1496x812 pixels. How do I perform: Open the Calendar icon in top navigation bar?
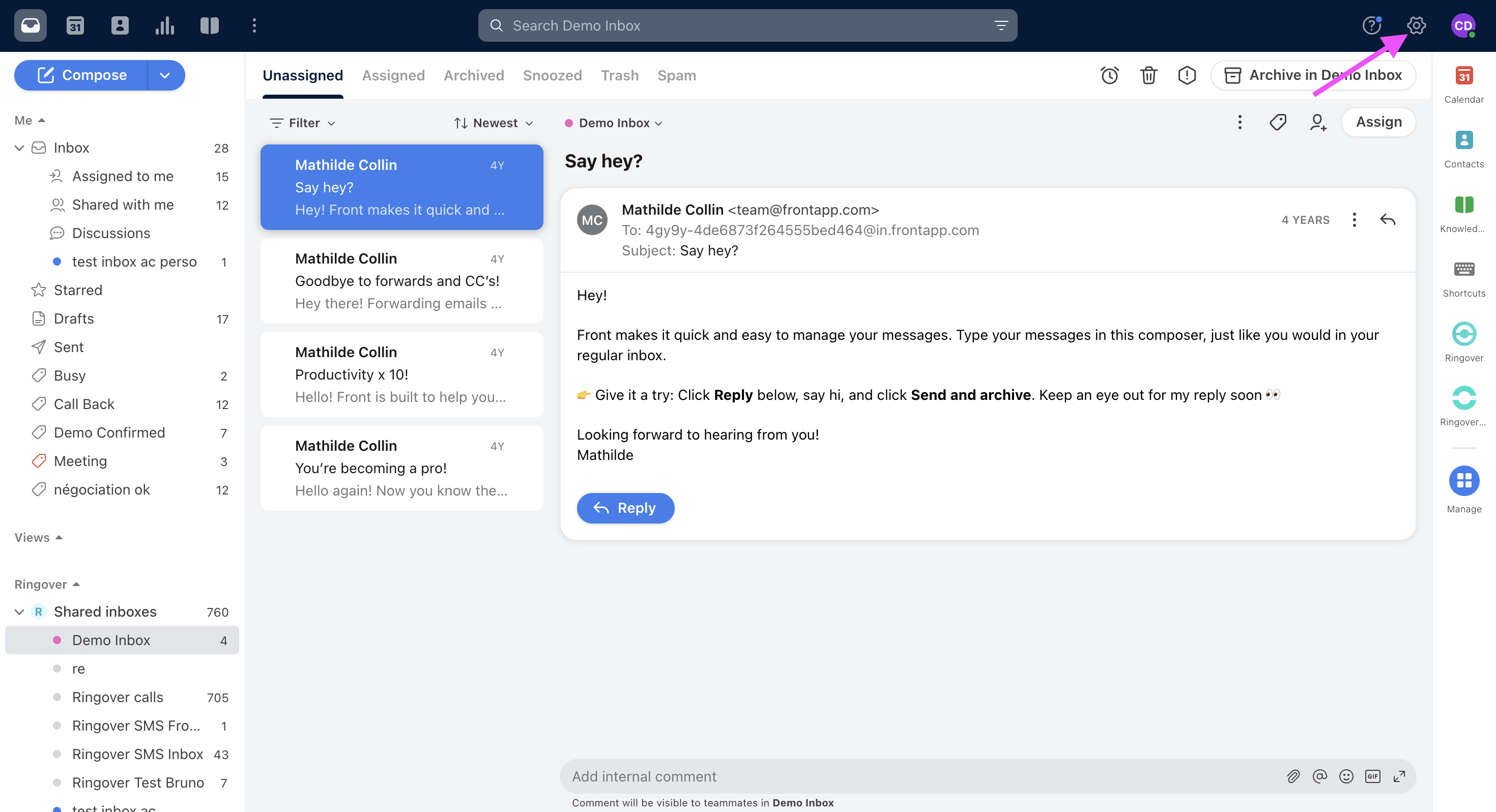pyautogui.click(x=75, y=25)
